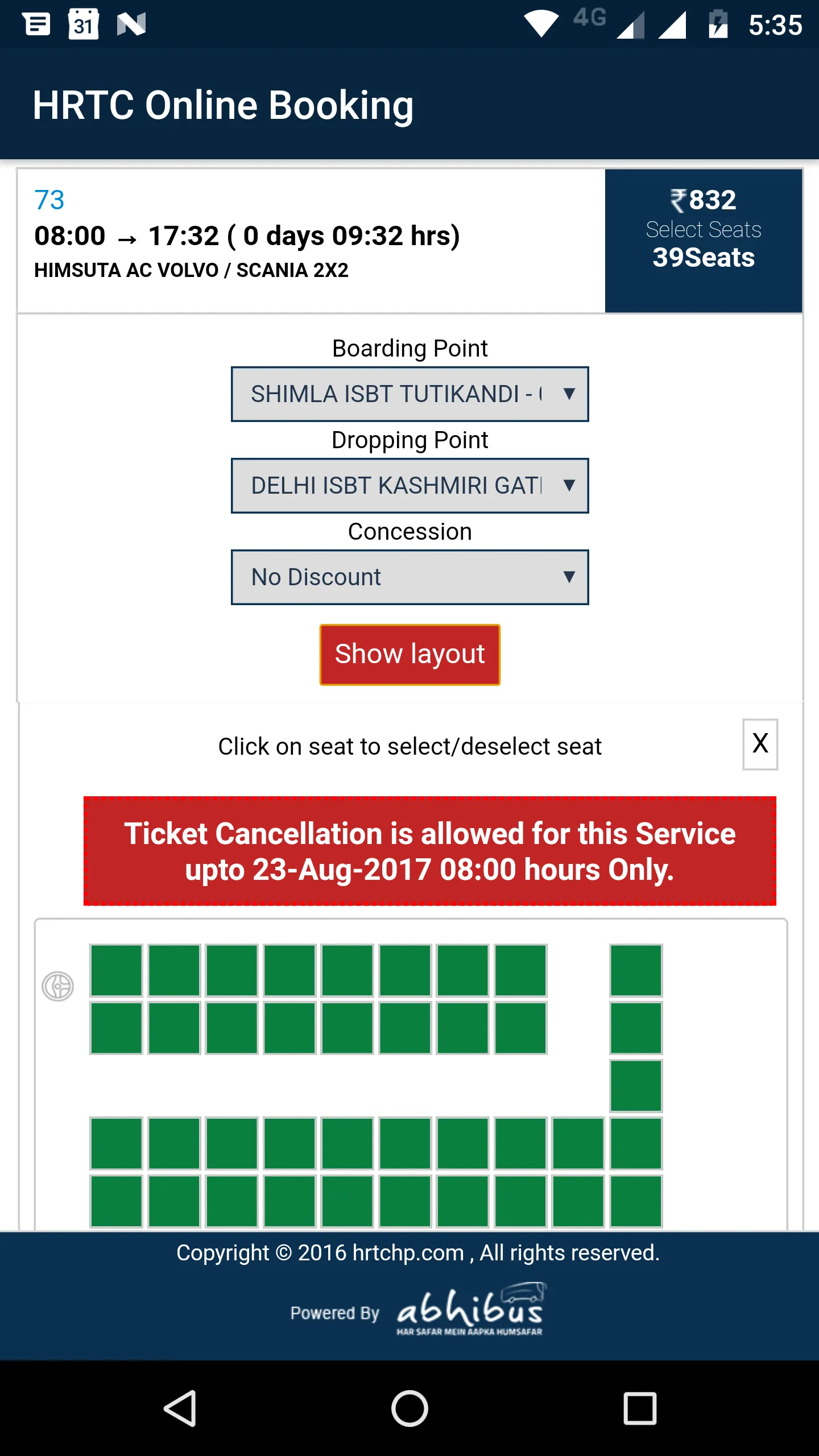The width and height of the screenshot is (819, 1456).
Task: Tap the message notification icon in status bar
Action: 37,24
